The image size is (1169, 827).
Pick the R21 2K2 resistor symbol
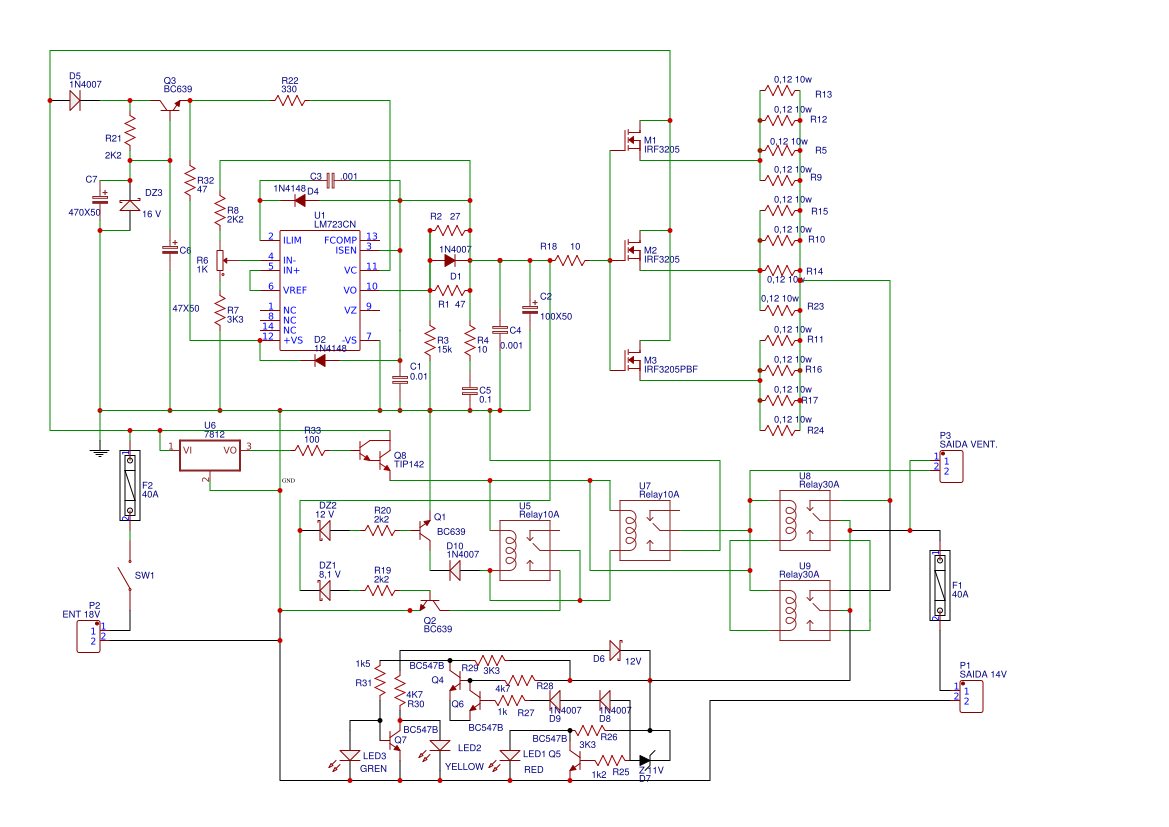130,131
